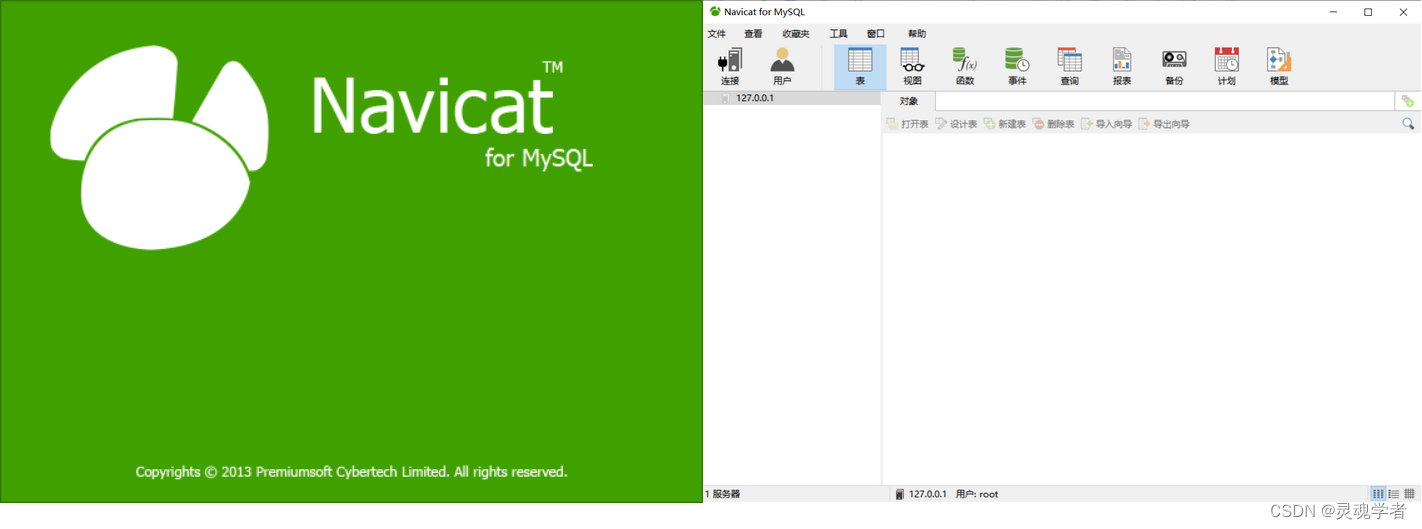1422x529 pixels.
Task: Select the 报表 (Report) toolbar button
Action: tap(1122, 67)
